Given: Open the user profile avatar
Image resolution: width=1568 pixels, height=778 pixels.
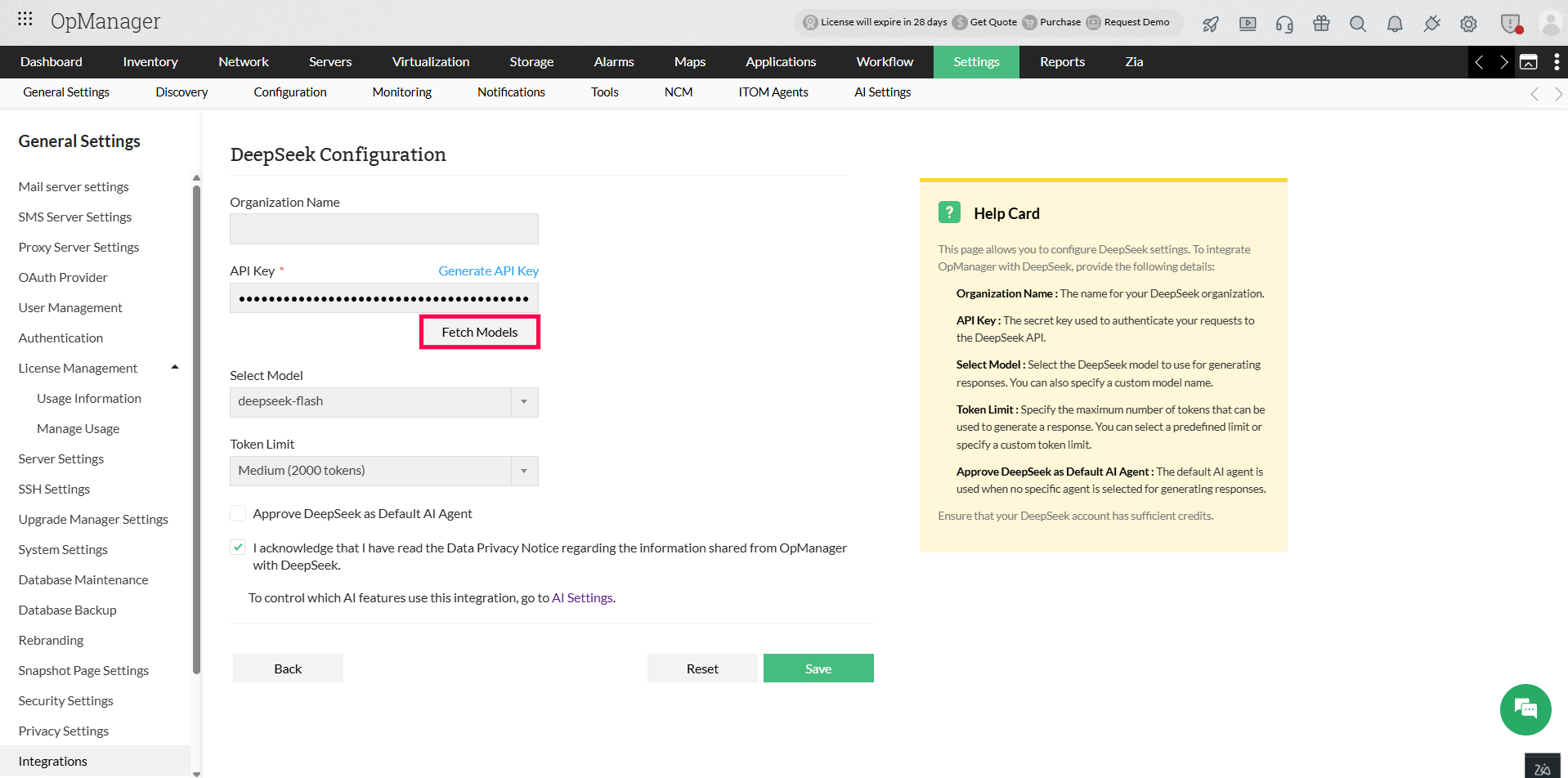Looking at the screenshot, I should pyautogui.click(x=1550, y=23).
